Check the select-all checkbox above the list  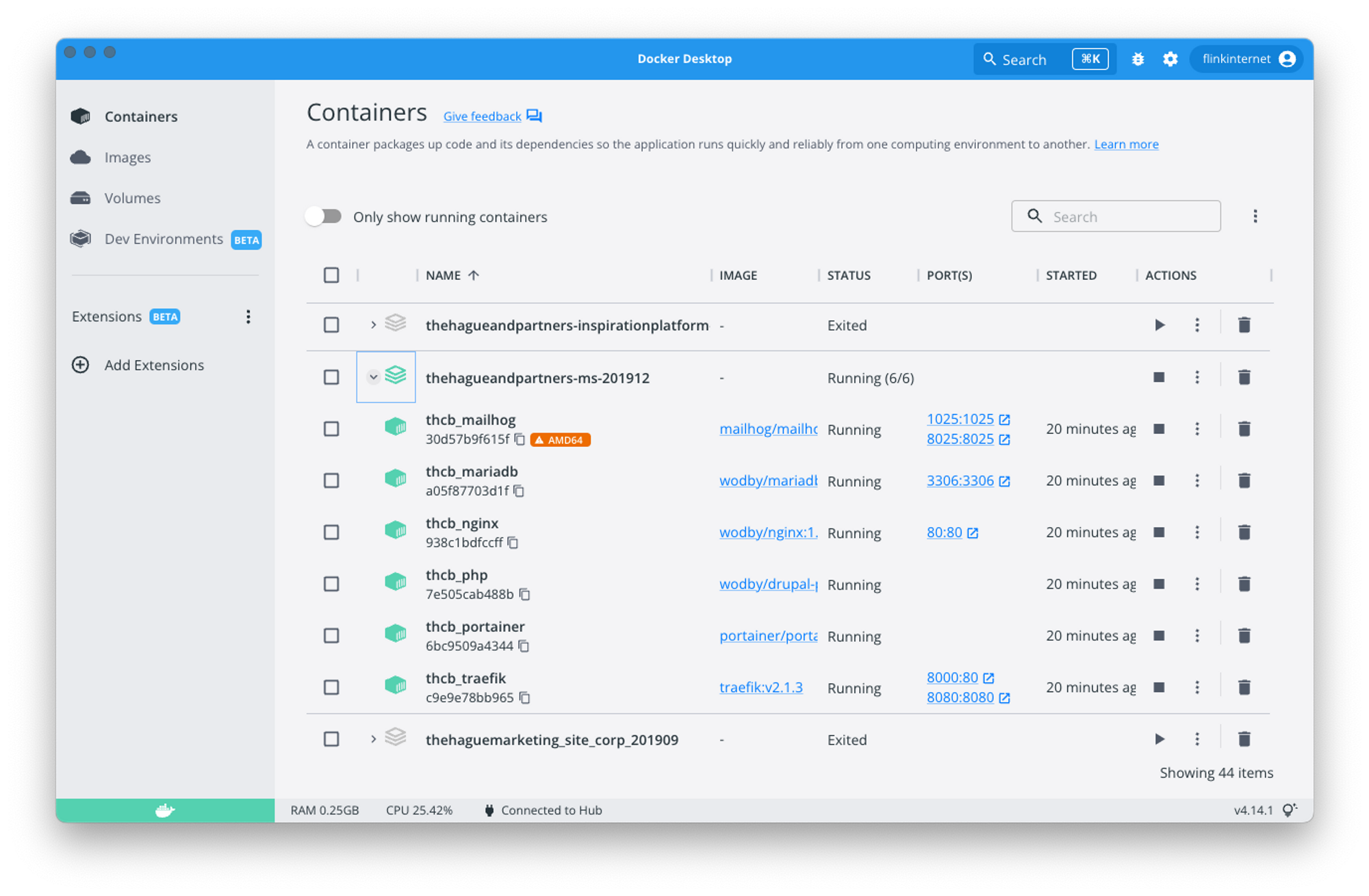coord(331,274)
